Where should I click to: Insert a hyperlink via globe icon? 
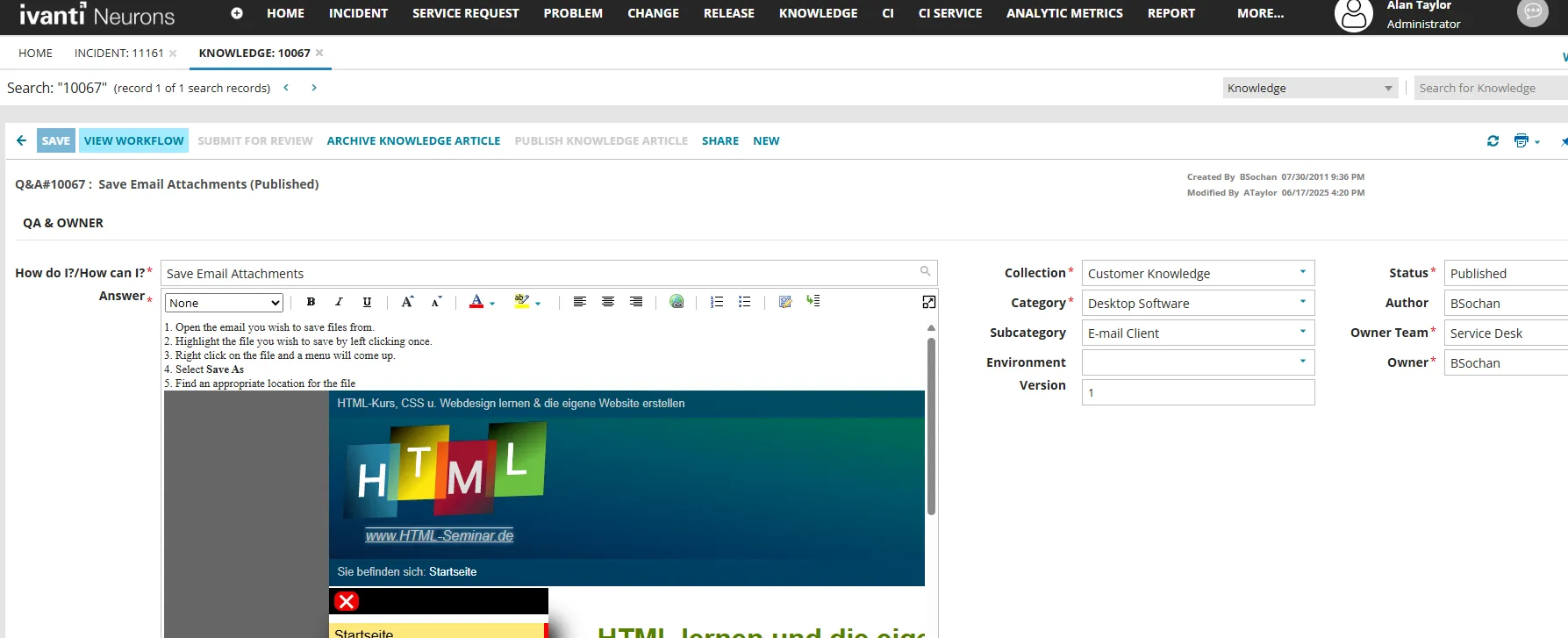pyautogui.click(x=677, y=302)
